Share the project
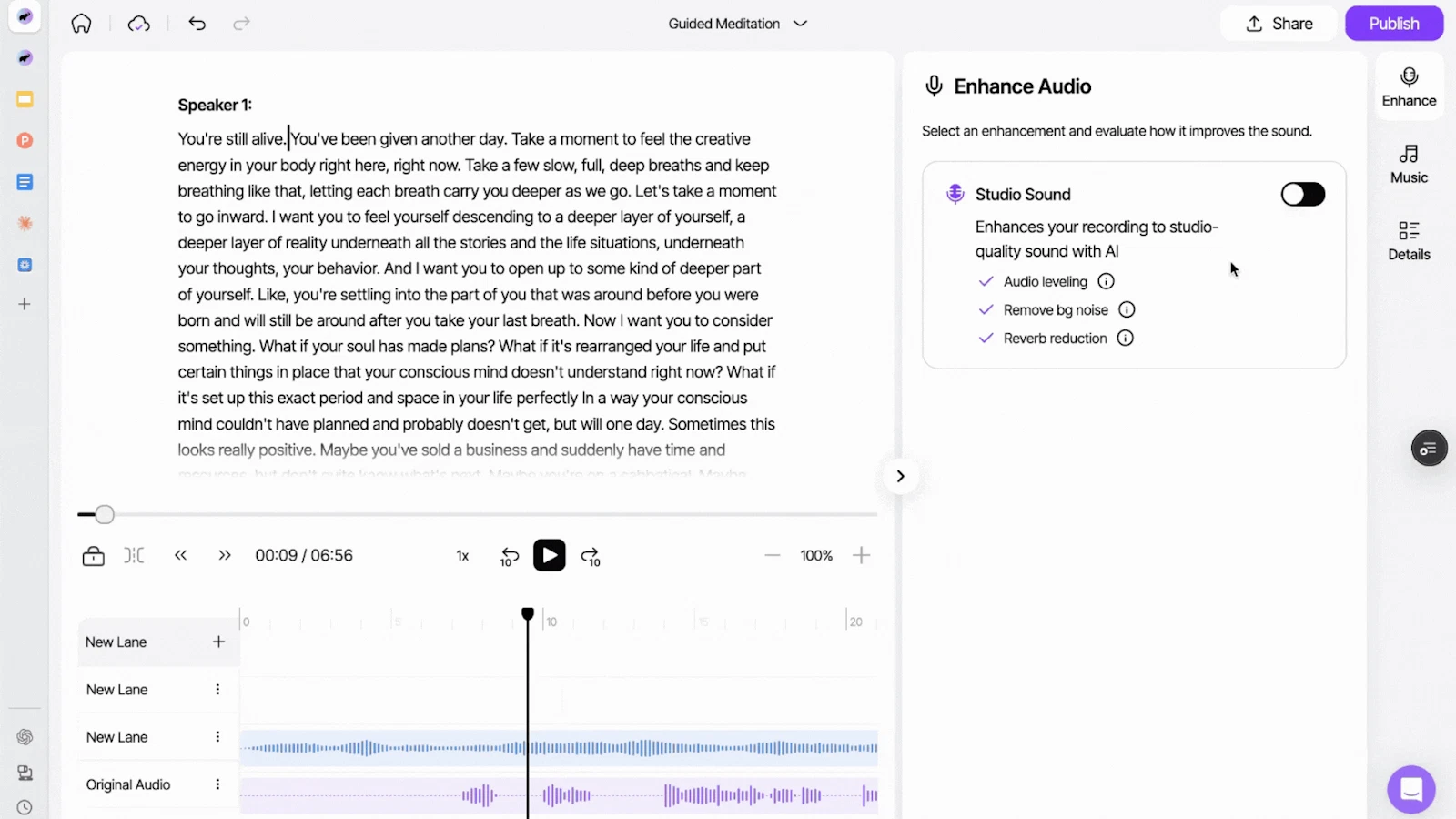Image resolution: width=1456 pixels, height=819 pixels. click(x=1279, y=23)
